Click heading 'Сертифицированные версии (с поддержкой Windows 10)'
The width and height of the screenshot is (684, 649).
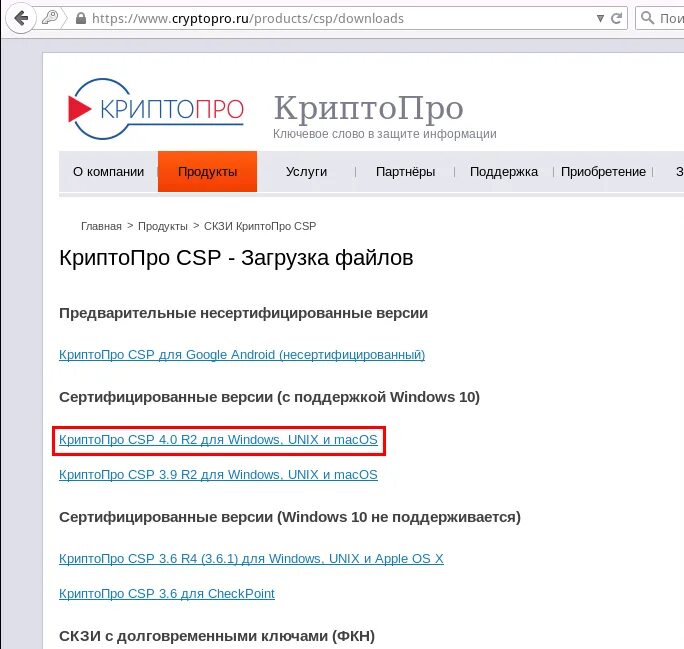(269, 397)
